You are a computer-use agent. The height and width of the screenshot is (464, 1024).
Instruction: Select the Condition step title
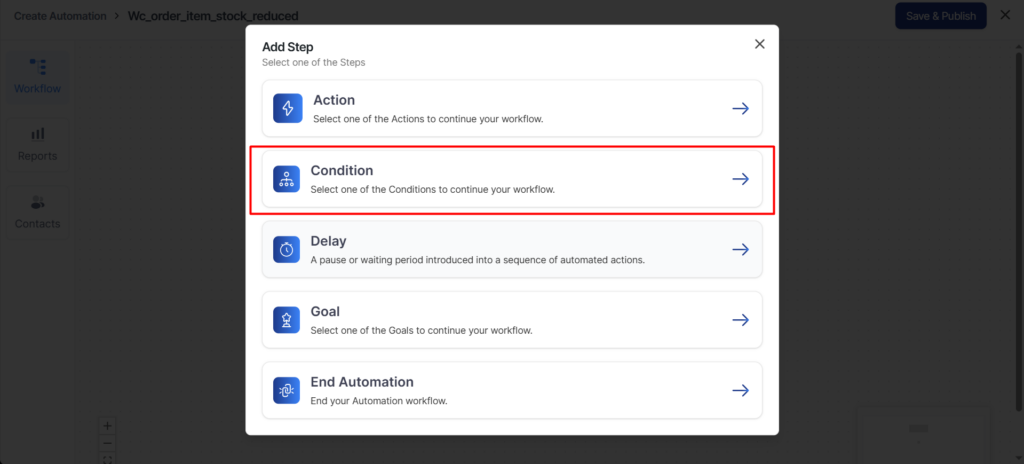pos(342,171)
